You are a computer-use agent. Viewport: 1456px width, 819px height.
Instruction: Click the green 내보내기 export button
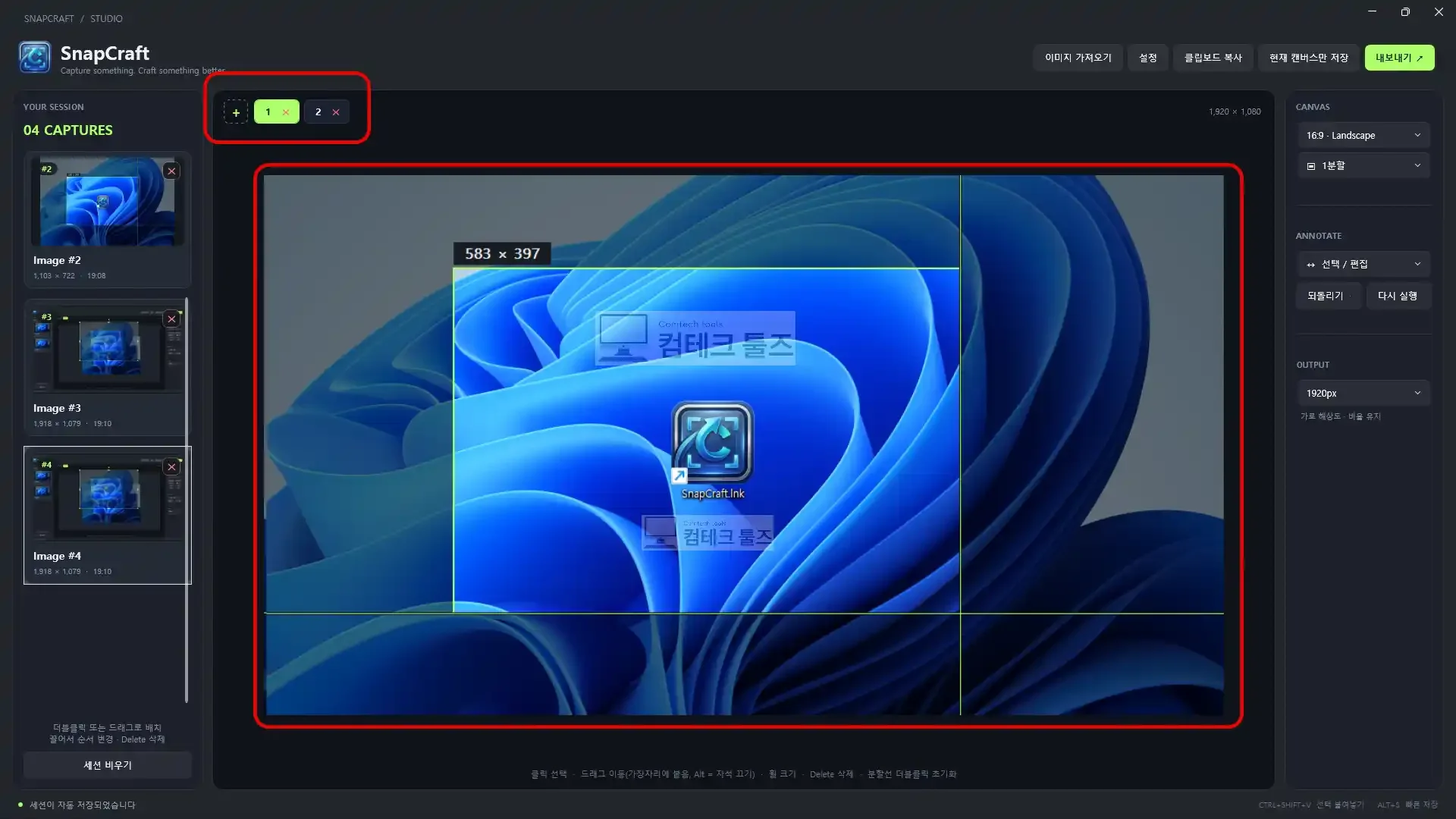click(1399, 58)
